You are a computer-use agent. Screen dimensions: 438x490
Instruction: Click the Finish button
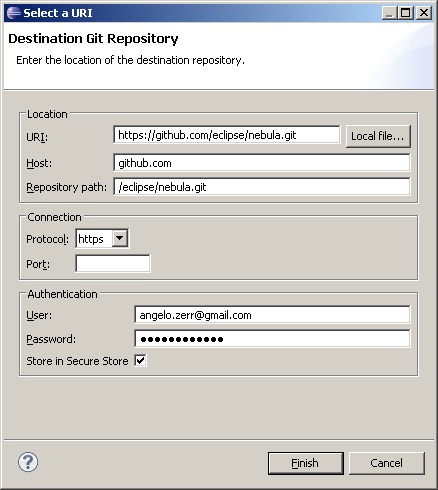coord(306,463)
